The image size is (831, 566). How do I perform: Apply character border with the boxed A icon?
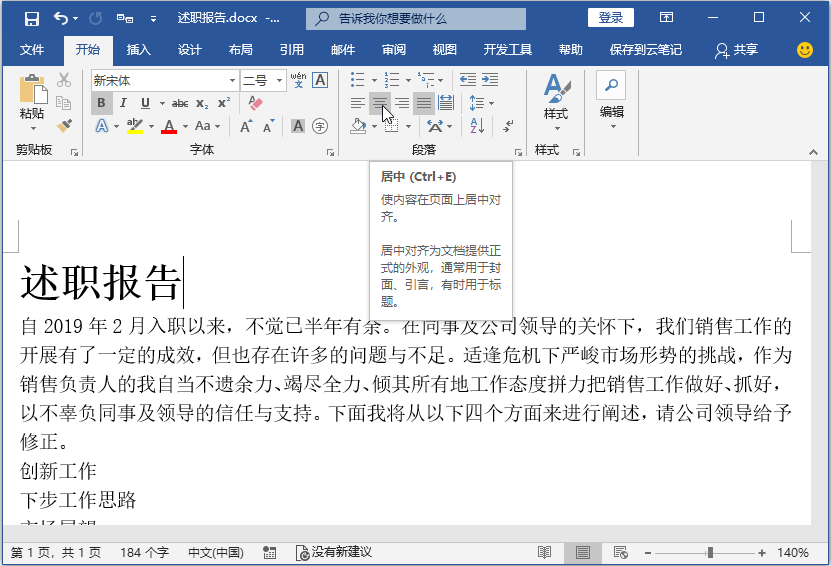[320, 80]
